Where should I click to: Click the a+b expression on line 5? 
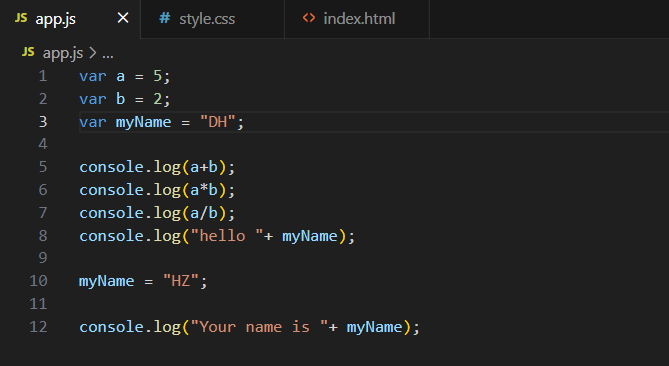click(204, 167)
